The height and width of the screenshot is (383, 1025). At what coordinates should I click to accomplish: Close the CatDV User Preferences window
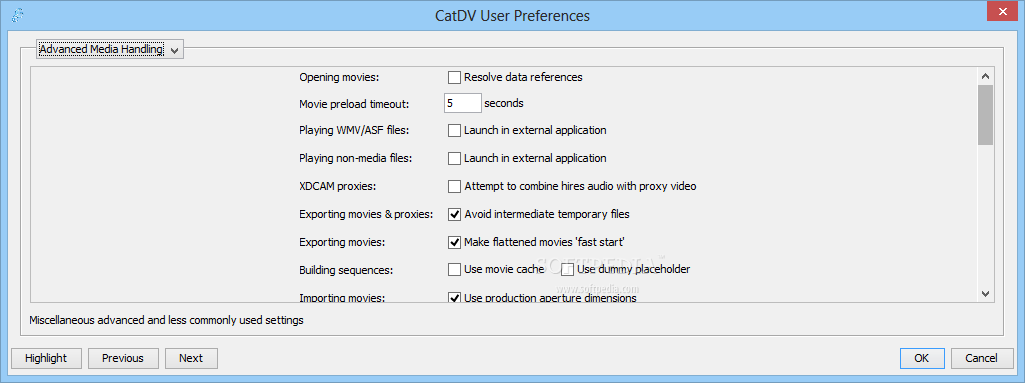(x=1000, y=12)
